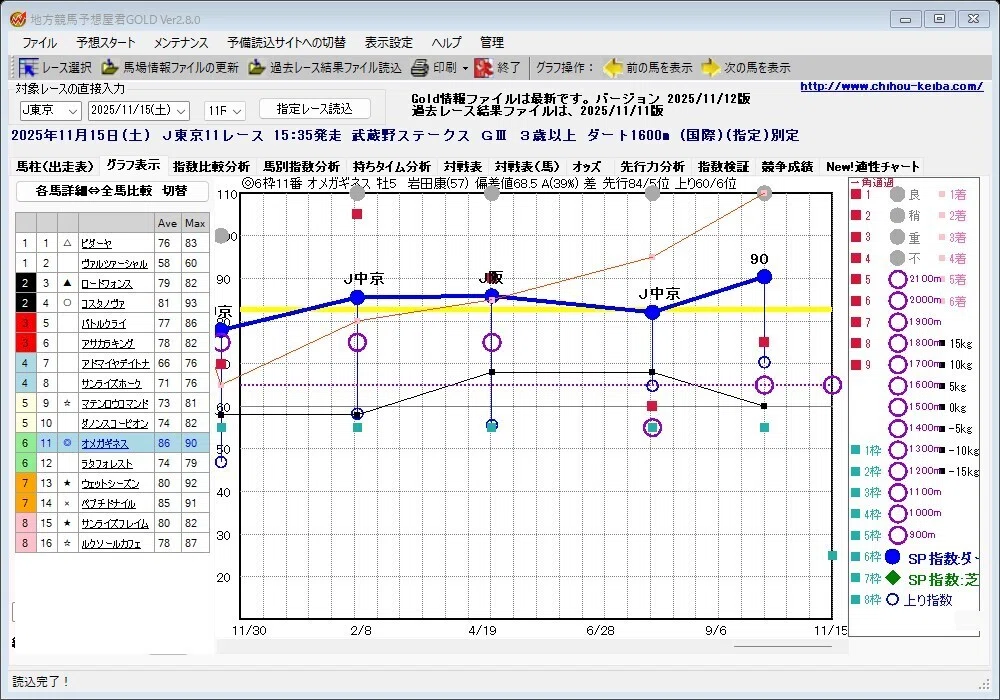Open the 管理 menu

coord(492,43)
